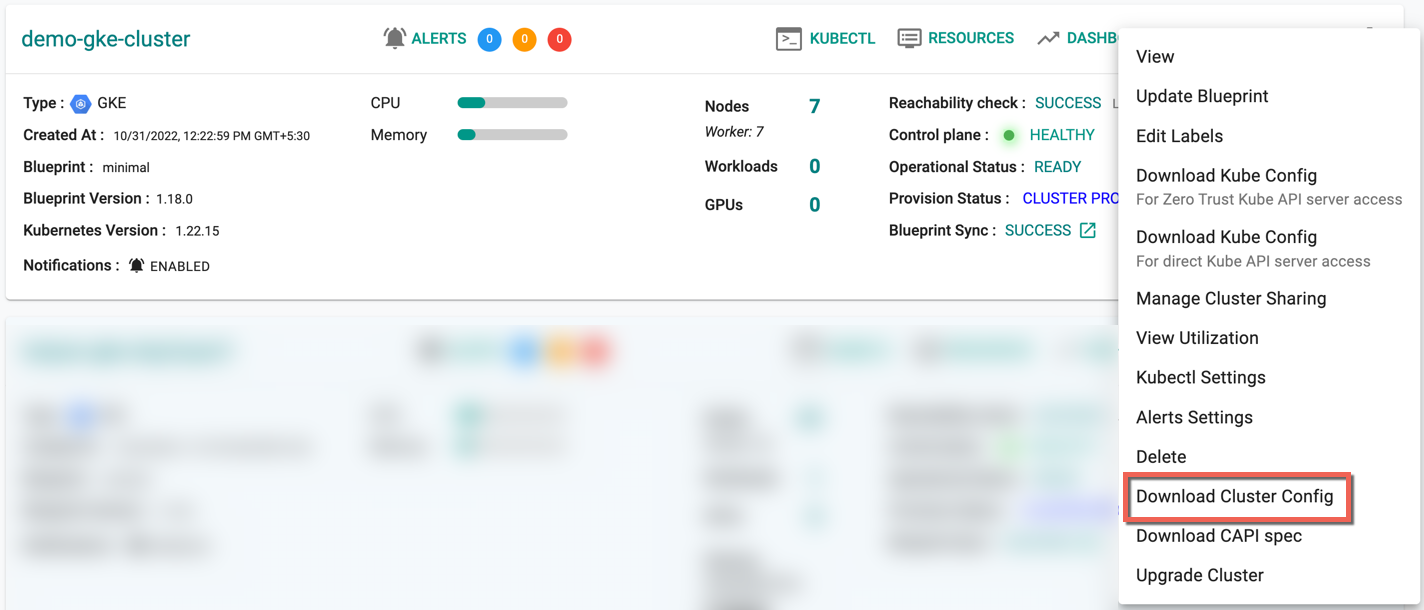Click the Reachability check SUCCESS status
This screenshot has width=1424, height=610.
pyautogui.click(x=1068, y=103)
